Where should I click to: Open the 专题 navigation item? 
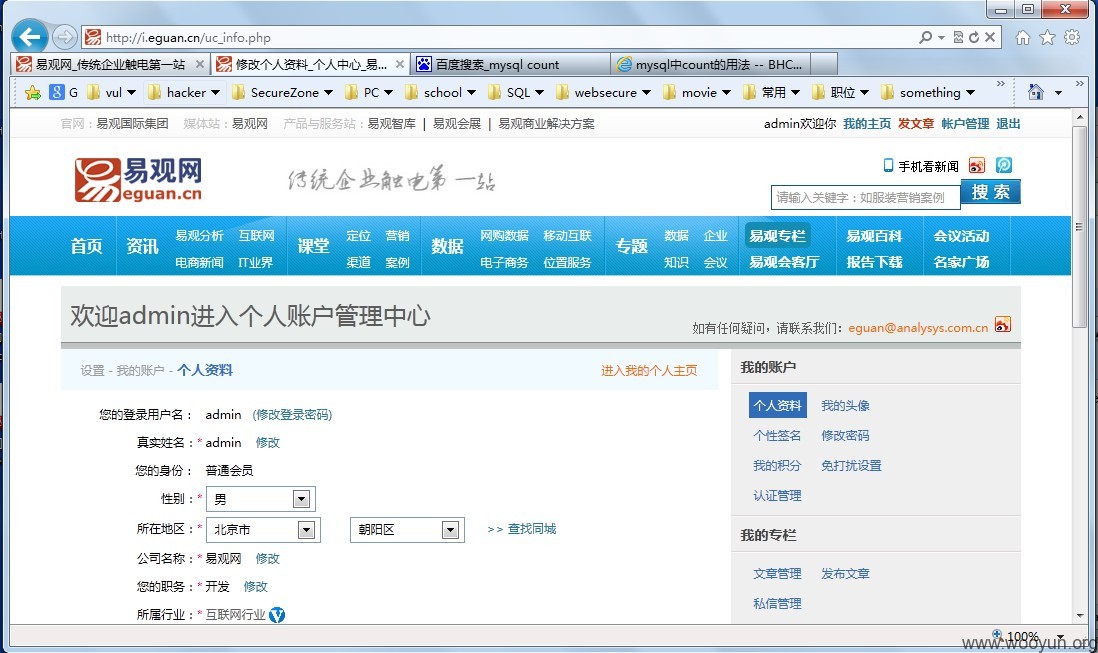tap(632, 246)
